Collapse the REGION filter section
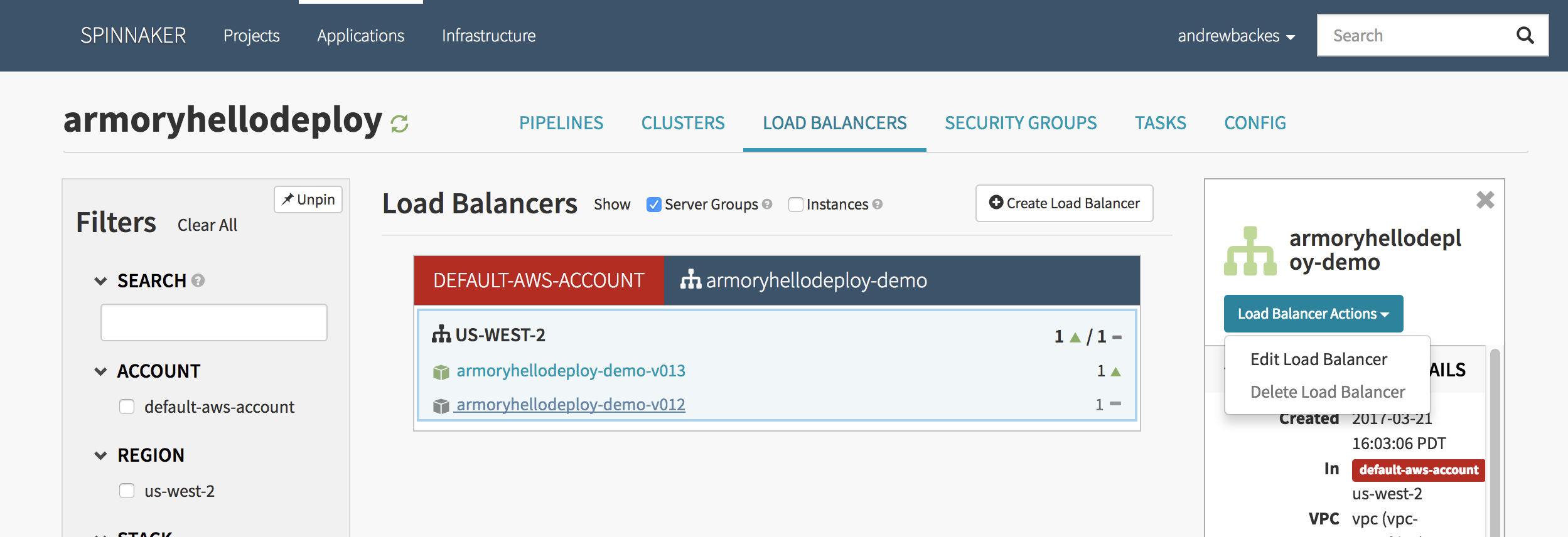This screenshot has width=1568, height=537. (100, 455)
